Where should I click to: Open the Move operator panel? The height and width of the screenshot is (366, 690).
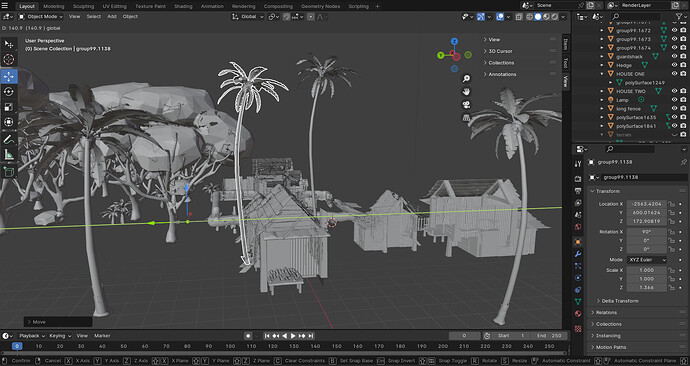coord(58,322)
